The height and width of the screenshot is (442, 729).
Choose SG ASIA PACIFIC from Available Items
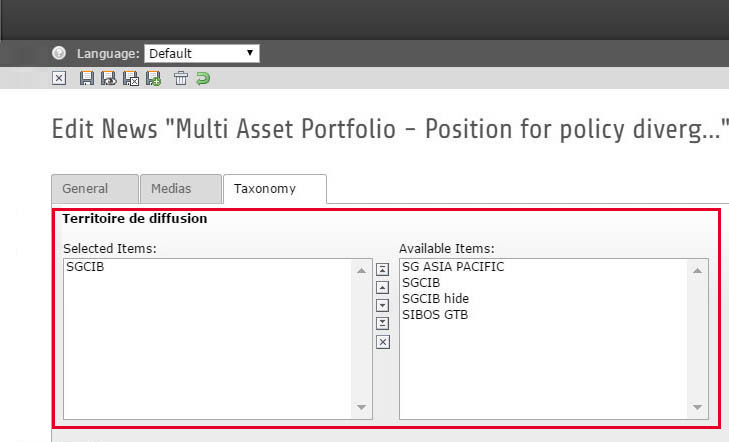[x=453, y=267]
